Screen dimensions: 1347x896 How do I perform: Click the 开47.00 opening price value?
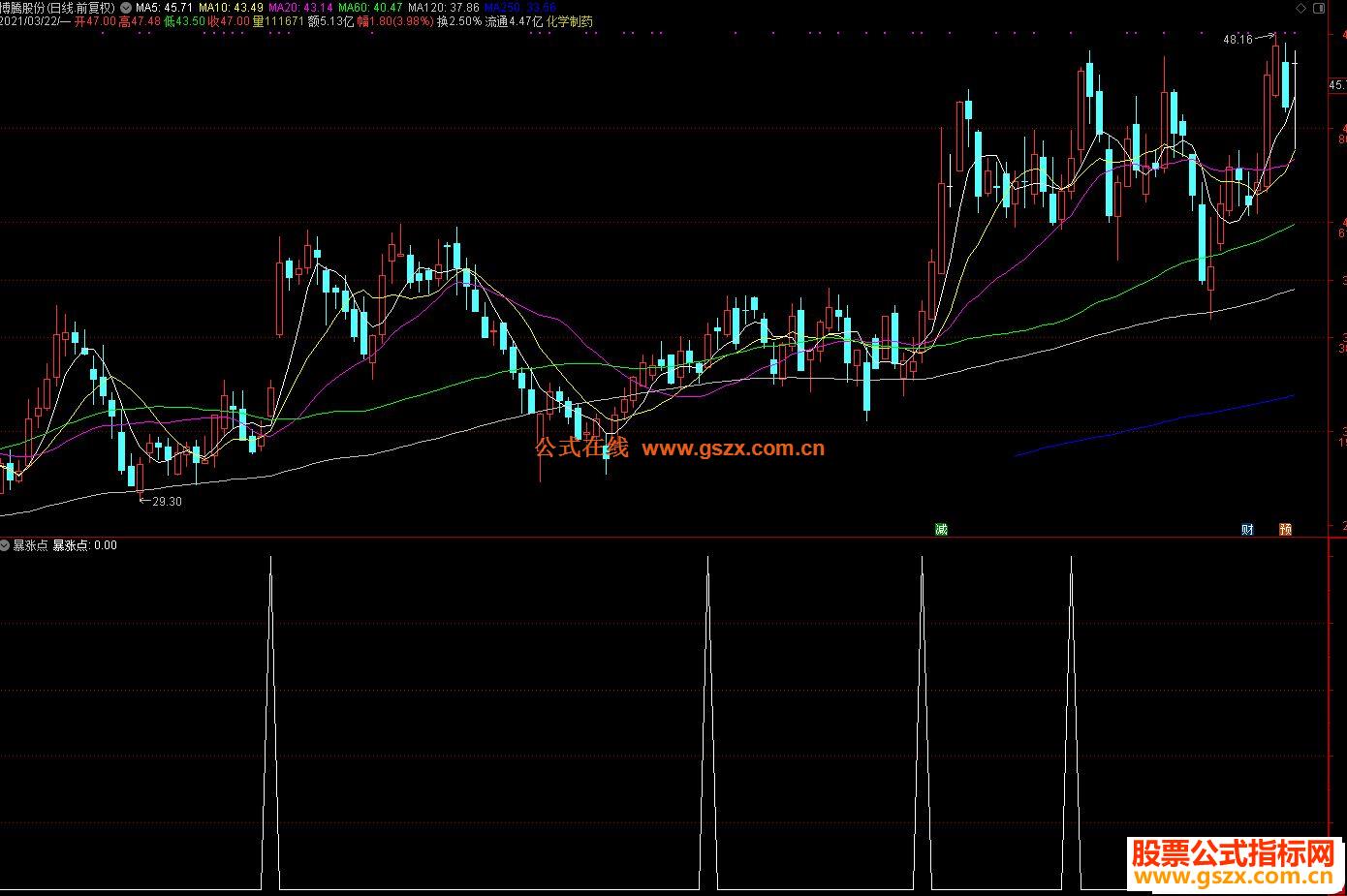point(95,21)
